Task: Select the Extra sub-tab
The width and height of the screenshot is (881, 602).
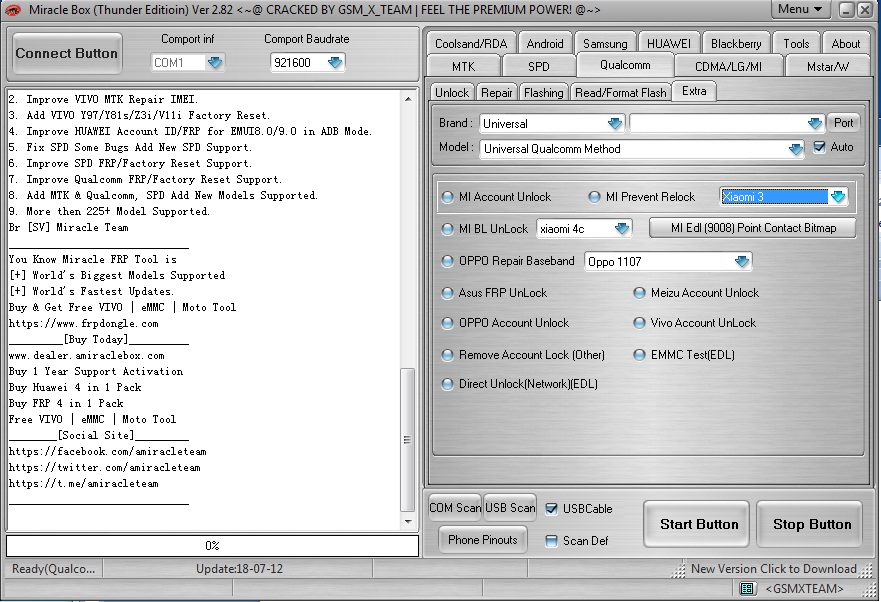Action: (694, 90)
